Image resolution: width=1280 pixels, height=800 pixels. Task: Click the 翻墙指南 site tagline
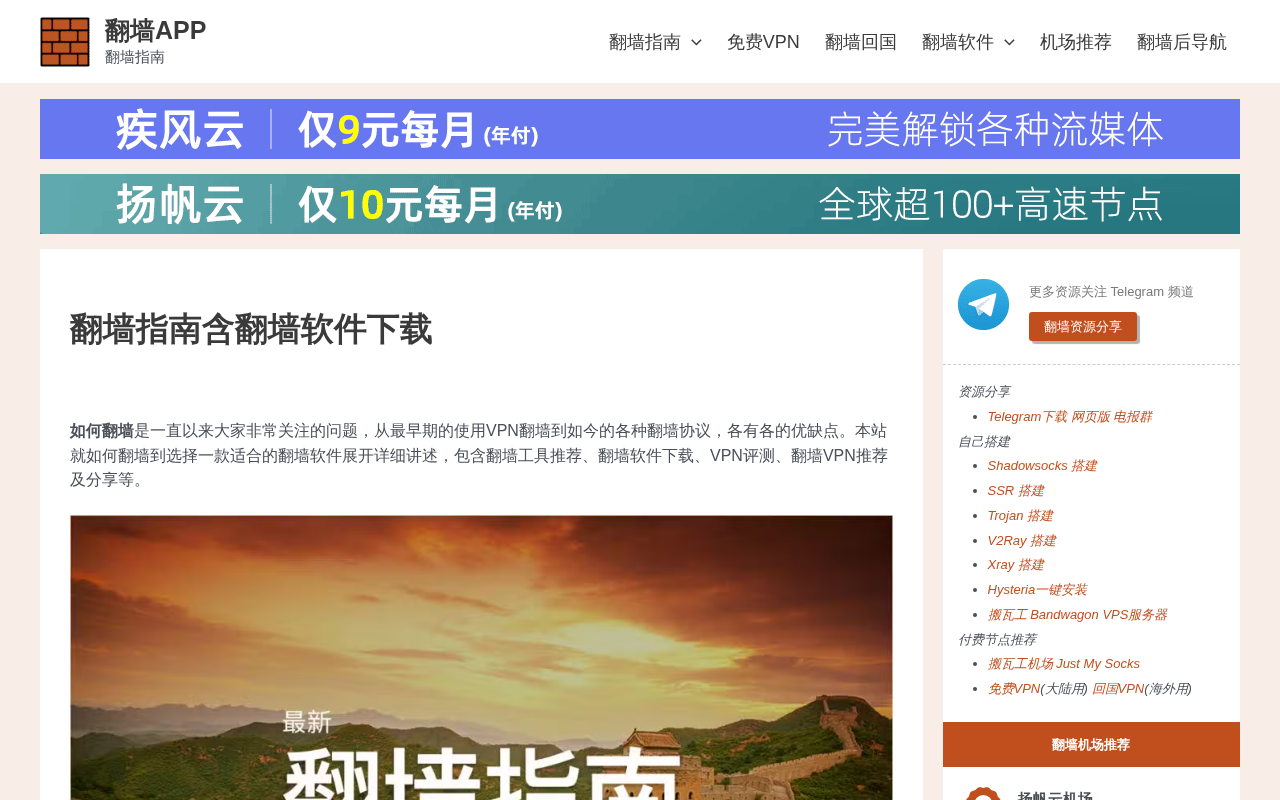tap(135, 57)
